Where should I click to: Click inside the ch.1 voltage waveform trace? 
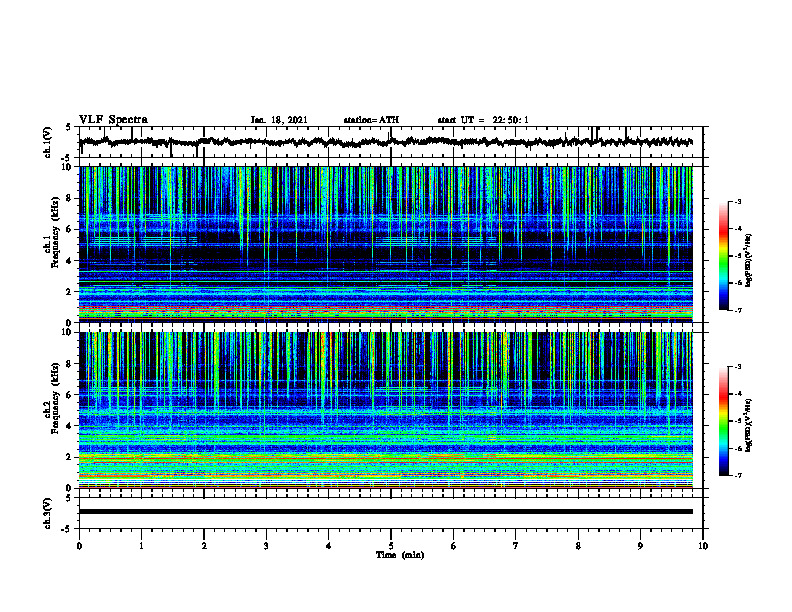click(386, 142)
